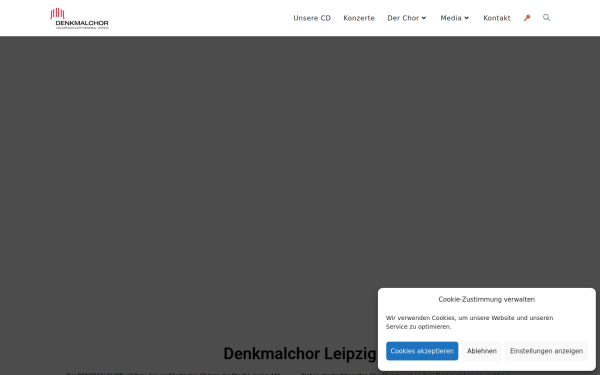Image resolution: width=600 pixels, height=375 pixels.
Task: Decline cookies with Ablehnen
Action: 482,351
